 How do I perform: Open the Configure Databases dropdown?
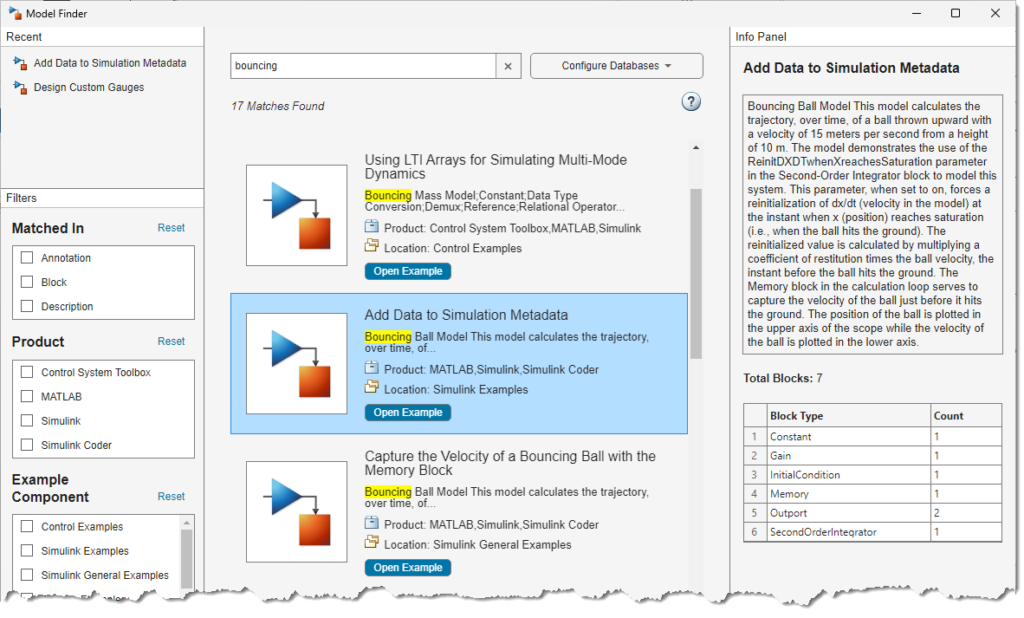[x=616, y=66]
